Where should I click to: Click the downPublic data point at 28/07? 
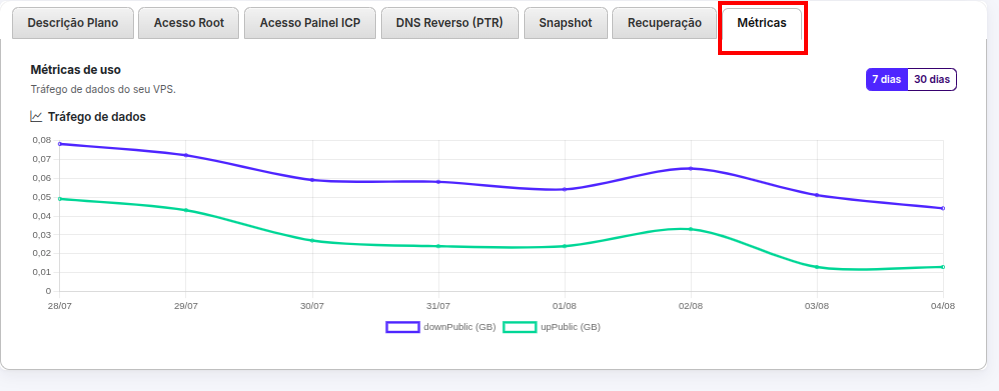[59, 144]
